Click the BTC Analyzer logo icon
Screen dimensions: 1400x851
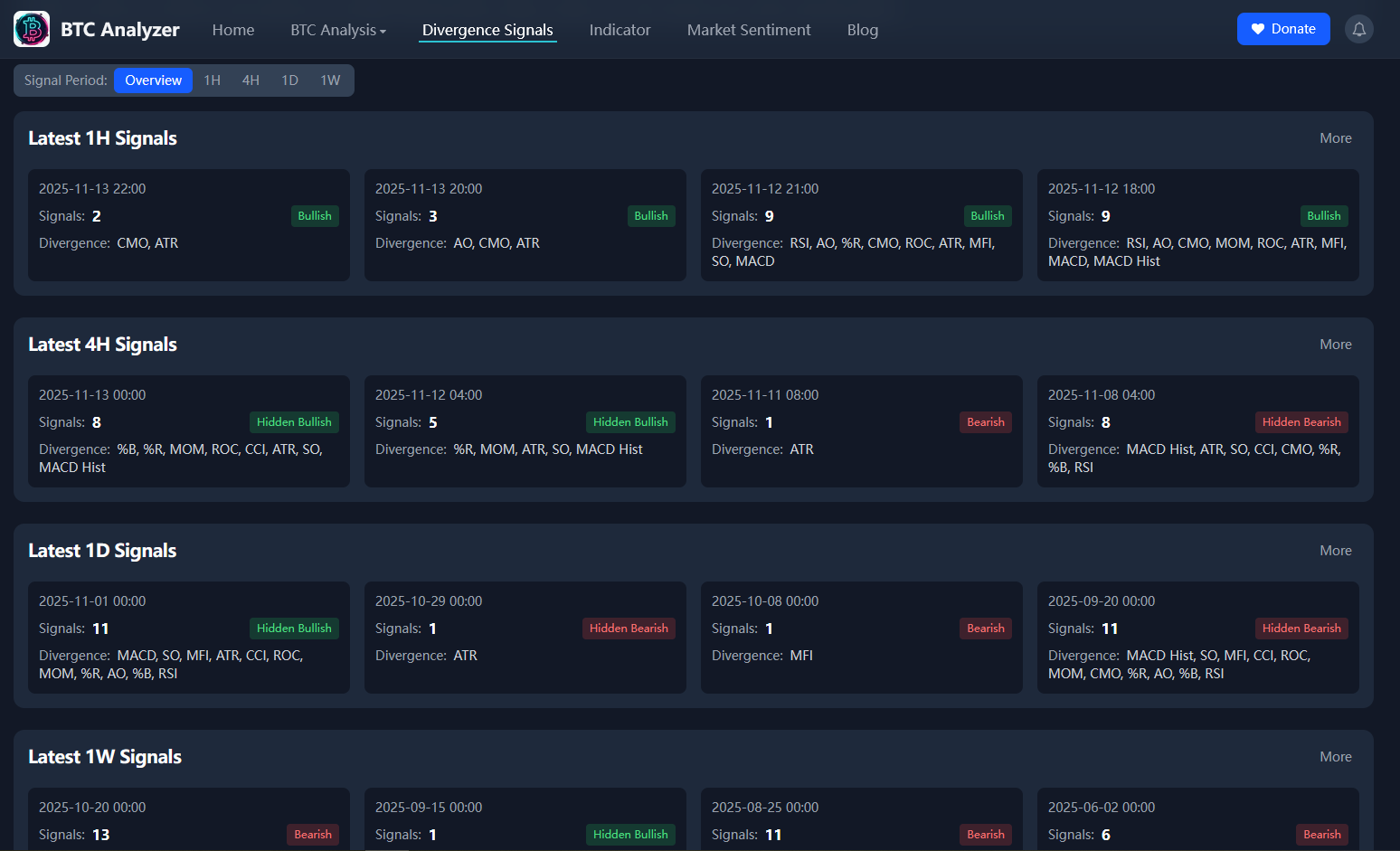tap(31, 28)
